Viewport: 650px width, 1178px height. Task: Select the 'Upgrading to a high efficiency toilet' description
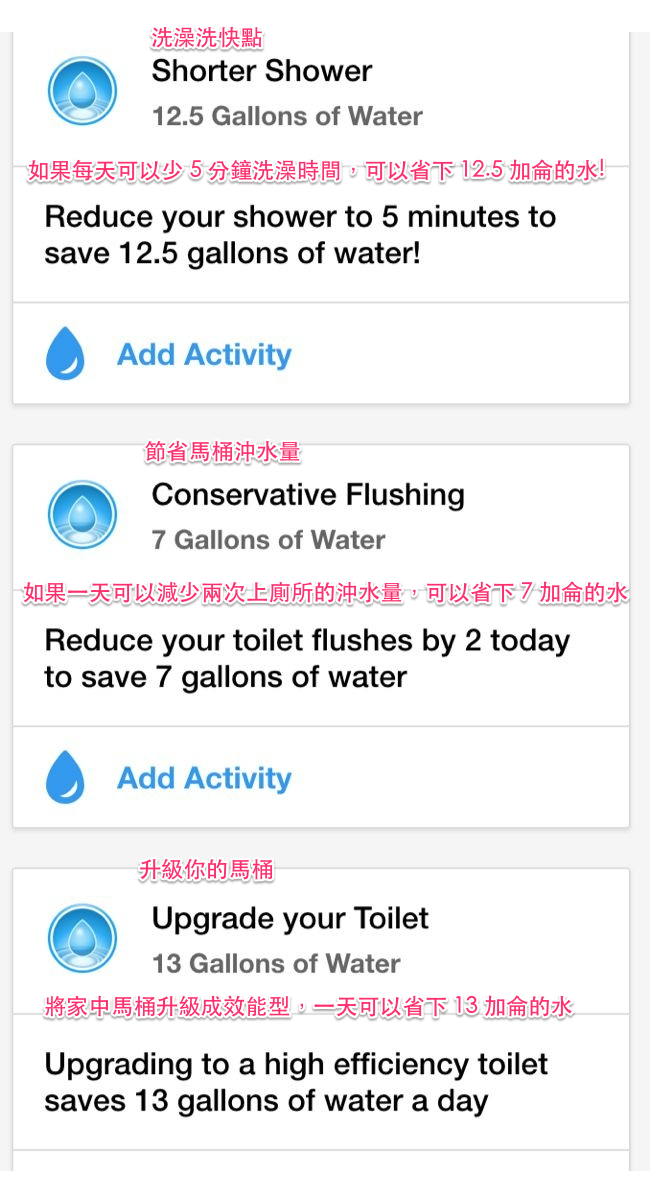(296, 1083)
